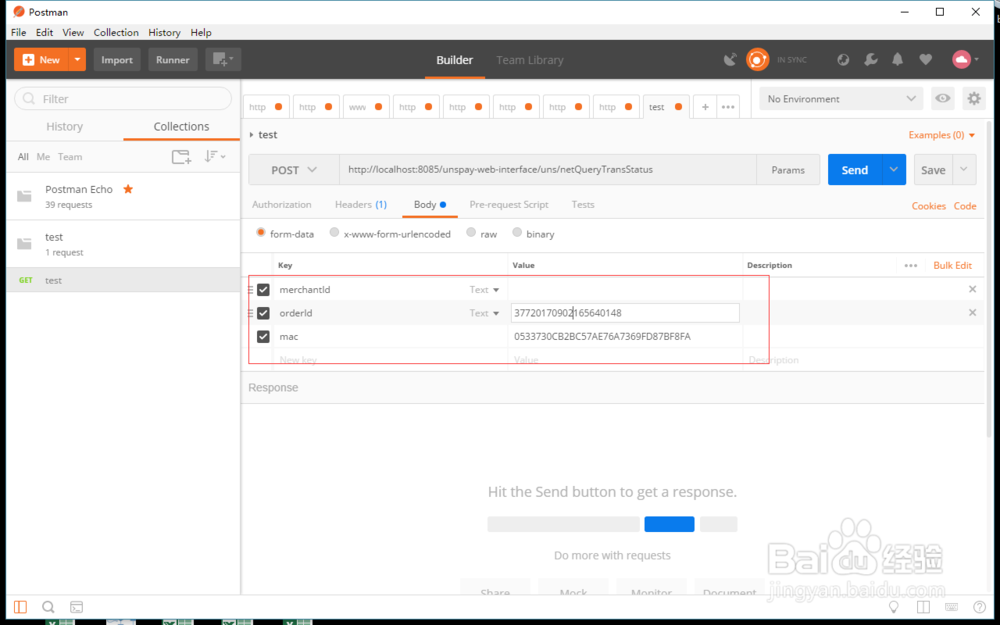
Task: Open Postman console icon in status bar
Action: click(76, 607)
